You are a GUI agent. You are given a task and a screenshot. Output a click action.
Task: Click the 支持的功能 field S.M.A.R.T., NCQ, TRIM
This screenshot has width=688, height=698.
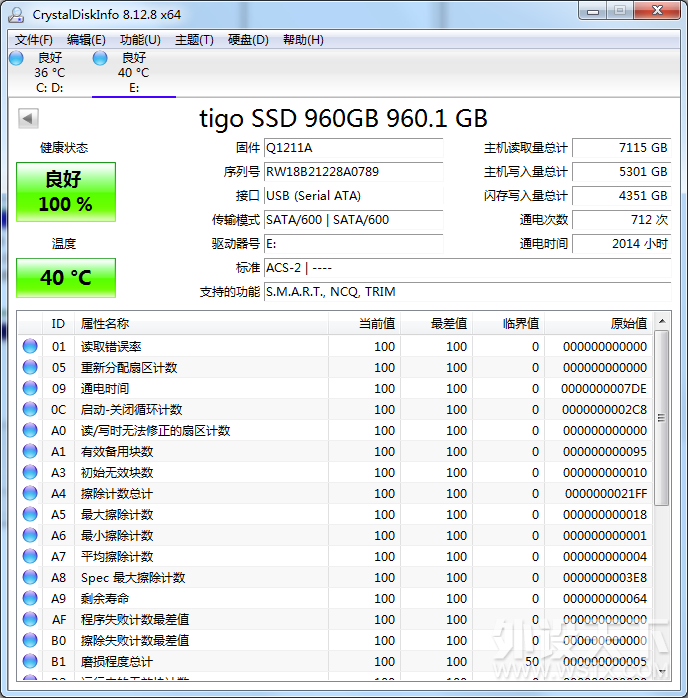coord(467,292)
